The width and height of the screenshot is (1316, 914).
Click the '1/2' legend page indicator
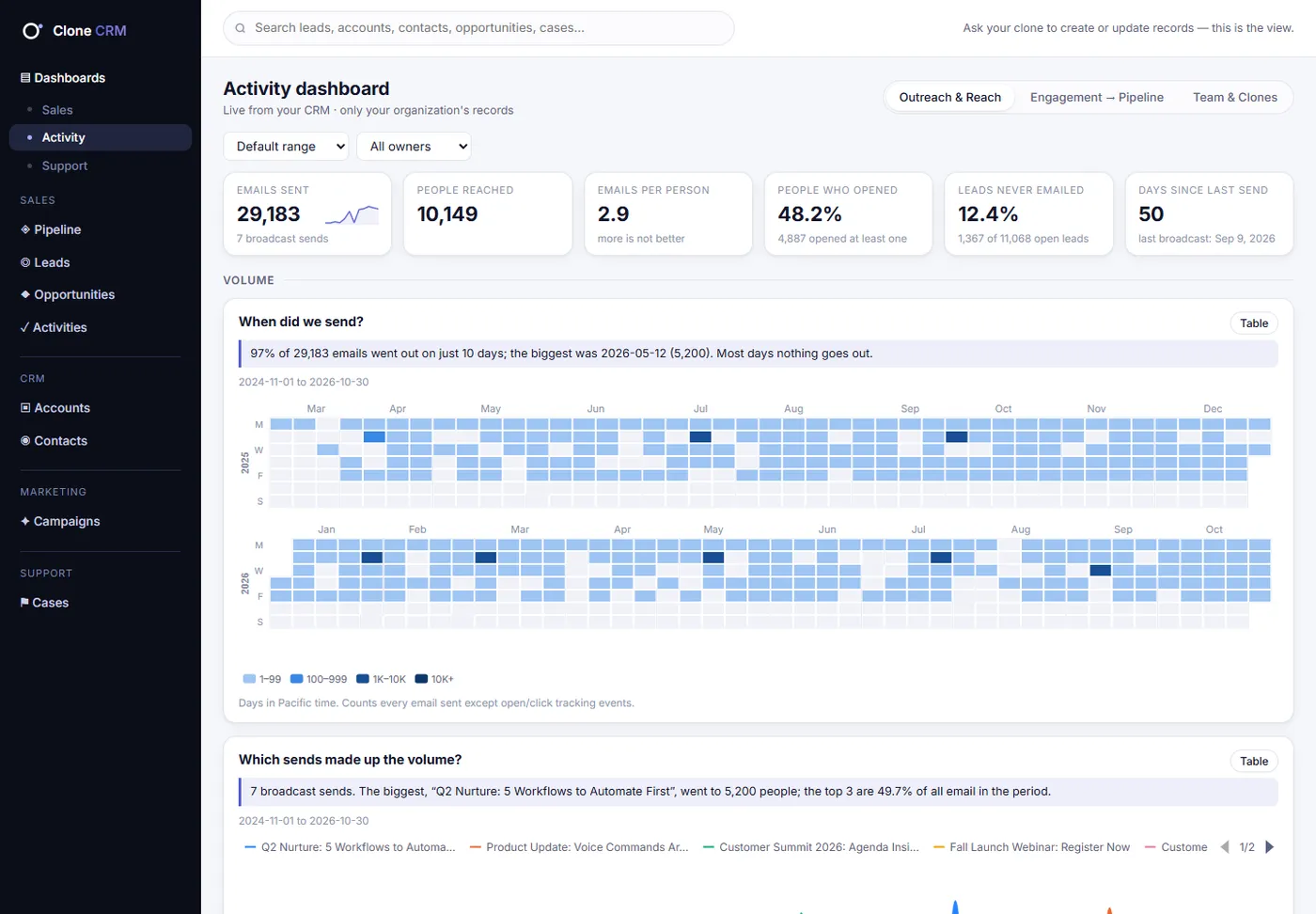[x=1247, y=847]
